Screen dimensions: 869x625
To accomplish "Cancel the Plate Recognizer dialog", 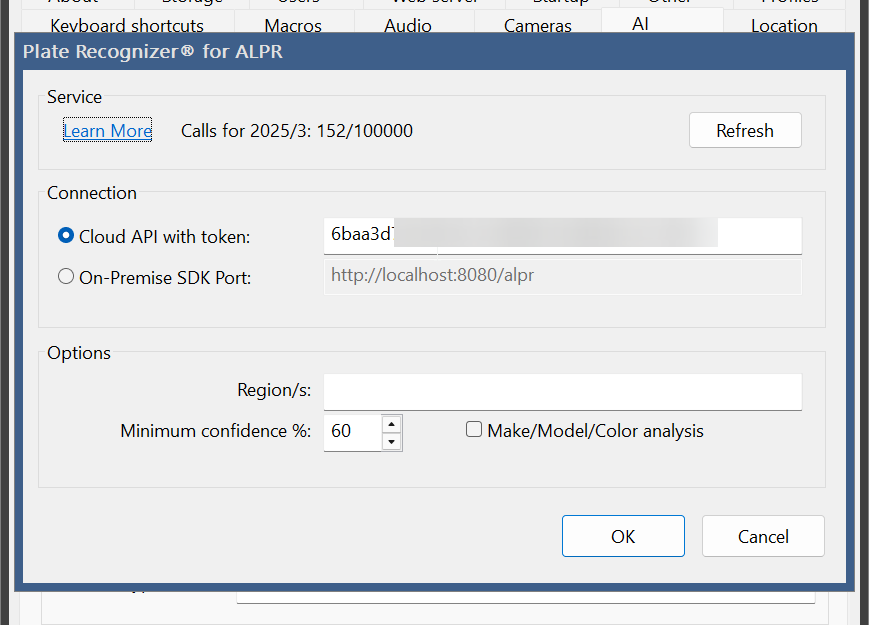I will tap(763, 536).
